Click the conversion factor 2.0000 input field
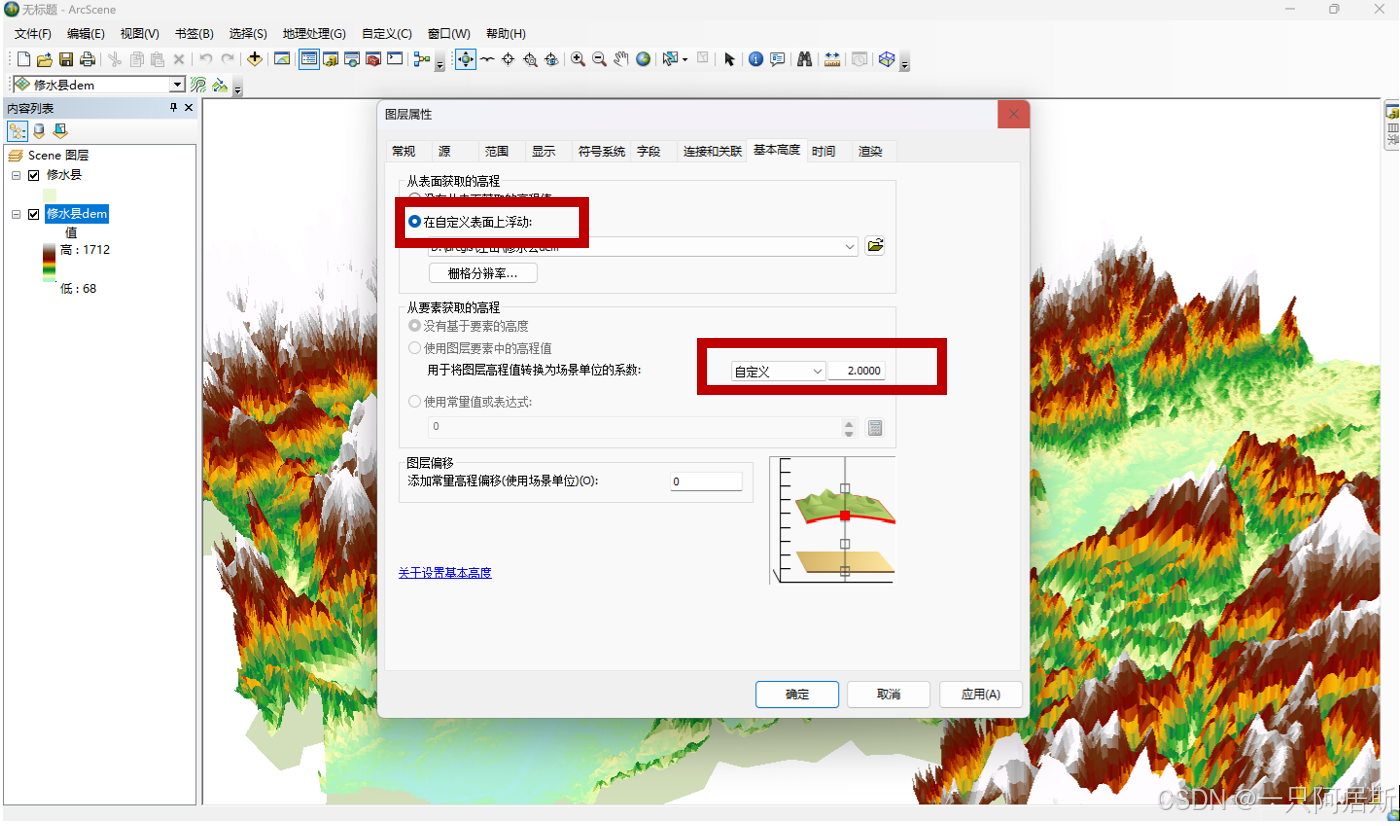The image size is (1400, 826). pos(857,371)
